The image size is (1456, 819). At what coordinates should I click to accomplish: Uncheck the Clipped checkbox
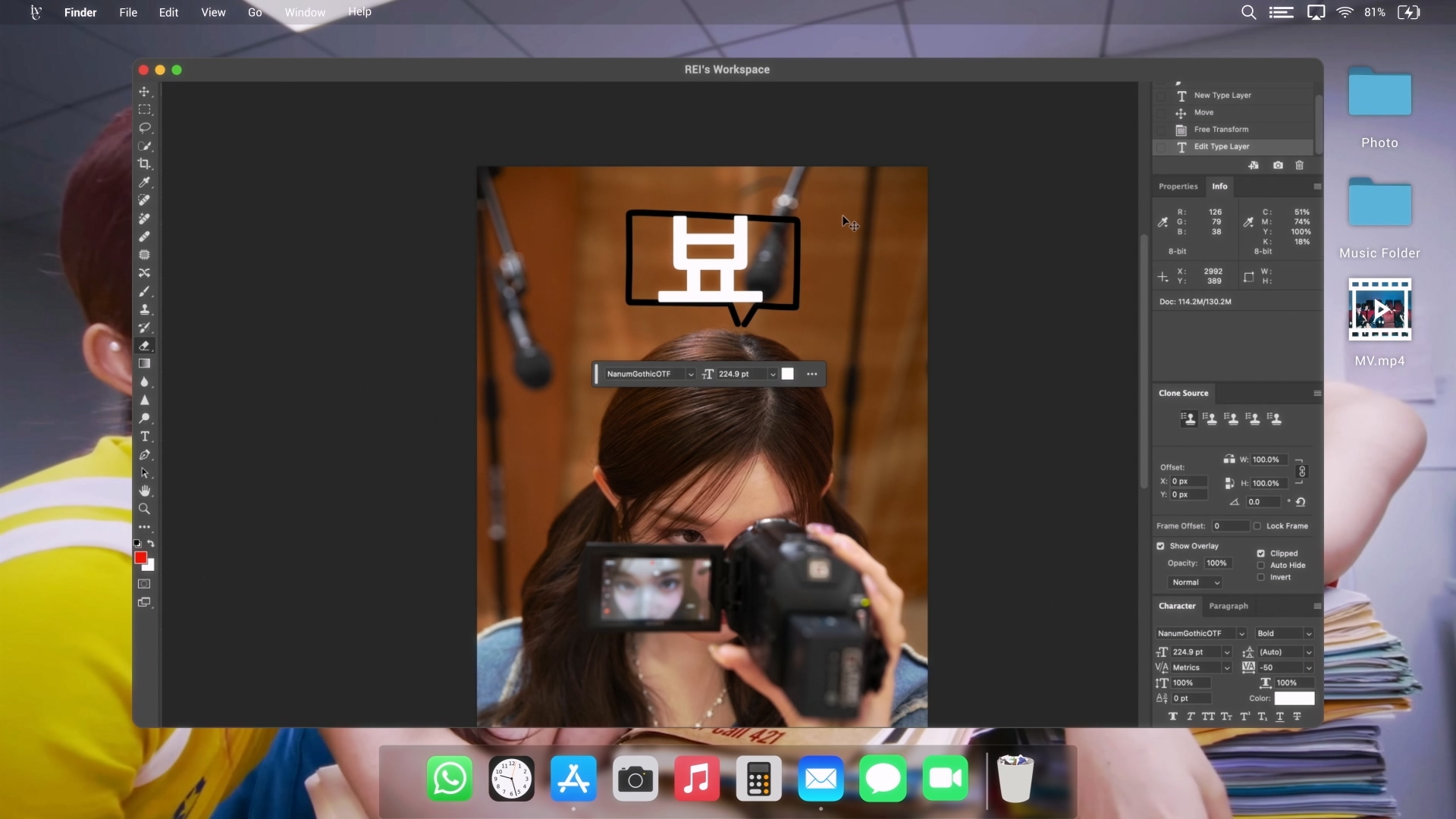click(1261, 554)
